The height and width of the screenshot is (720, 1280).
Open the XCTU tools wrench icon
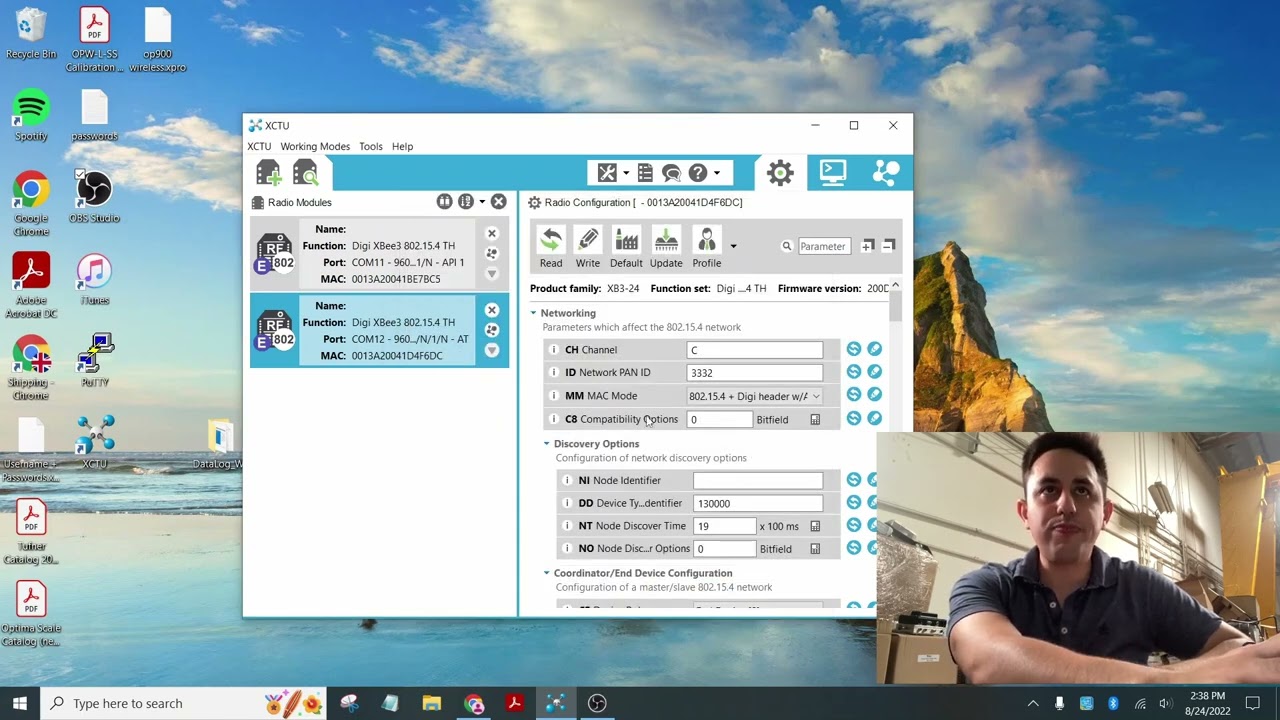[607, 173]
